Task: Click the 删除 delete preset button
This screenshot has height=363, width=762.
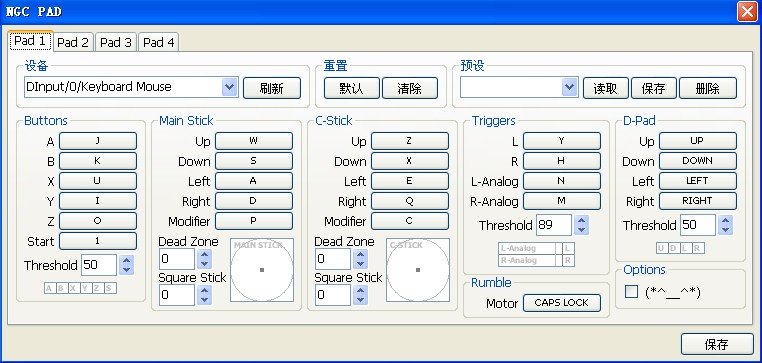Action: point(708,88)
